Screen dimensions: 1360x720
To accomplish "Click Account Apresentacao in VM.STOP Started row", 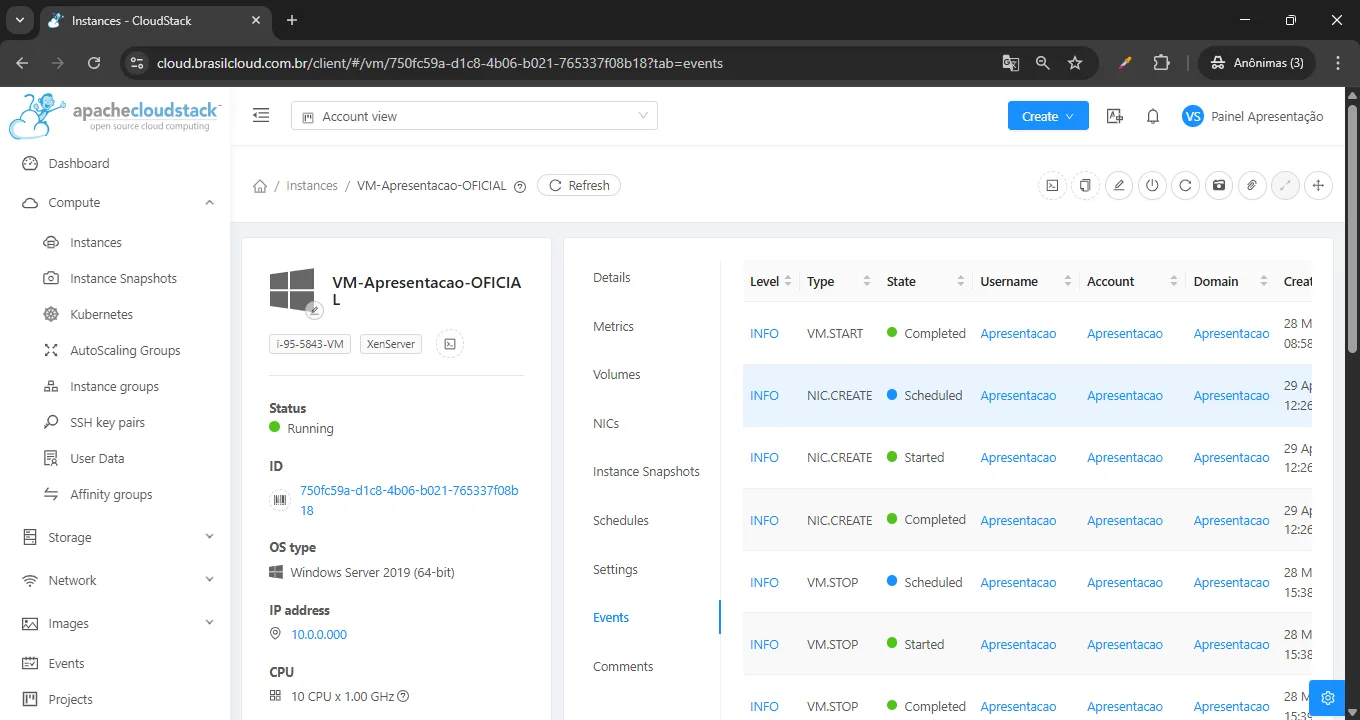I will coord(1125,645).
